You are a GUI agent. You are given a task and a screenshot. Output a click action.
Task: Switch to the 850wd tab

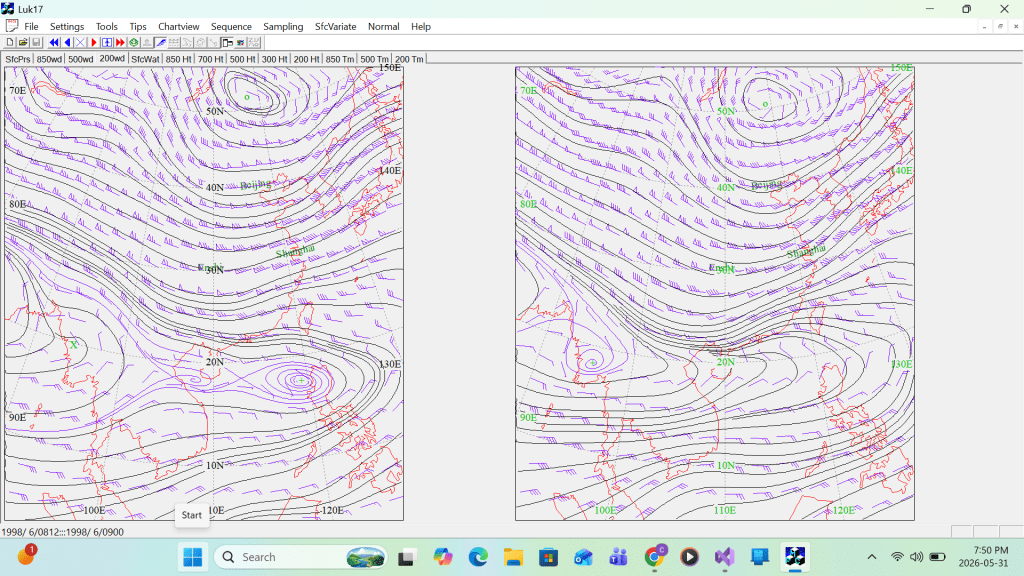click(49, 59)
